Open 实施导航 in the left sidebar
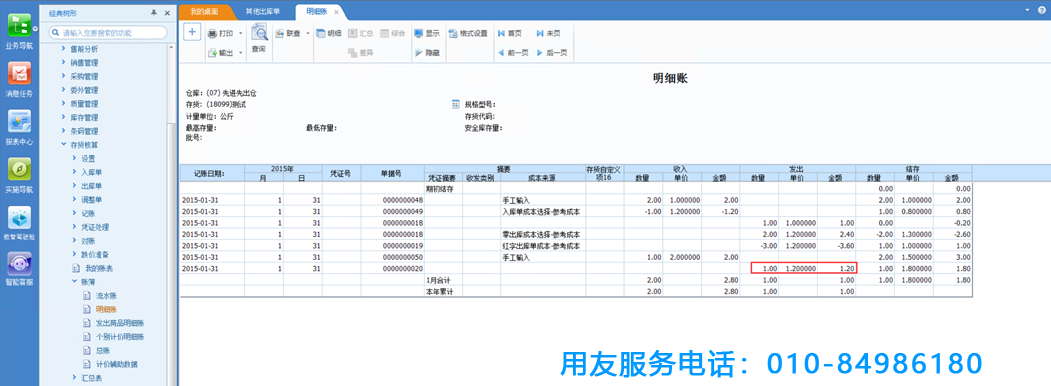The width and height of the screenshot is (1051, 386). pyautogui.click(x=19, y=176)
